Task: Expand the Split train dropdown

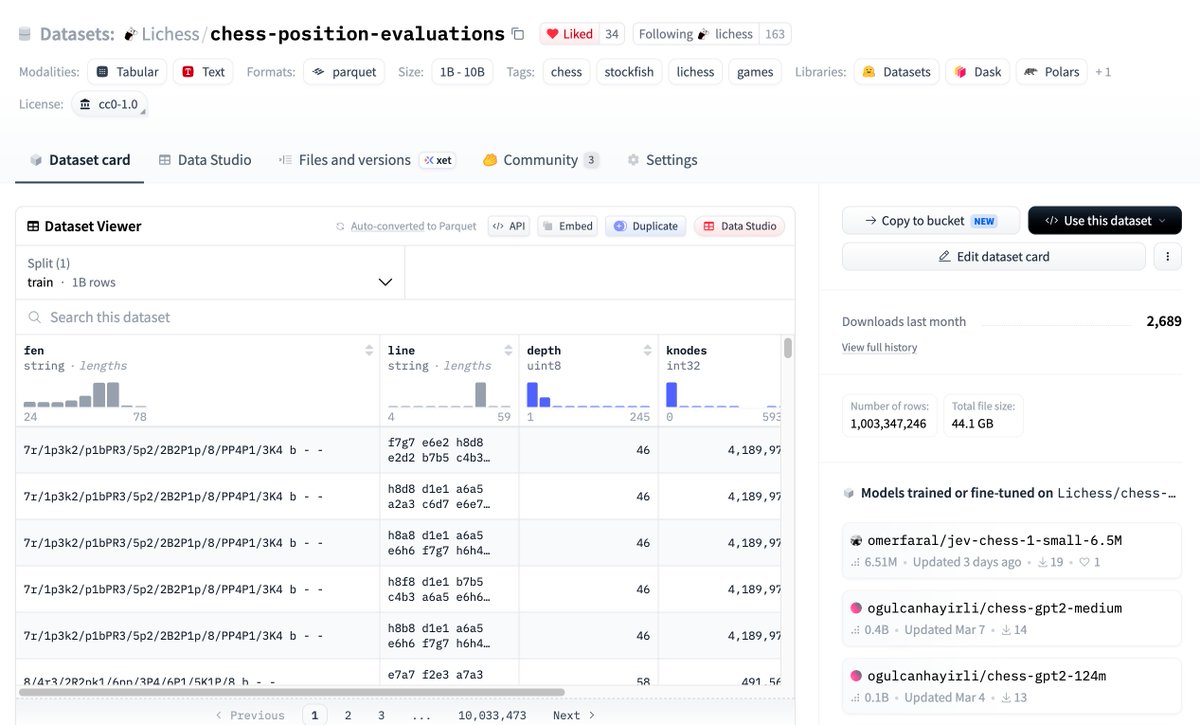Action: [210, 273]
